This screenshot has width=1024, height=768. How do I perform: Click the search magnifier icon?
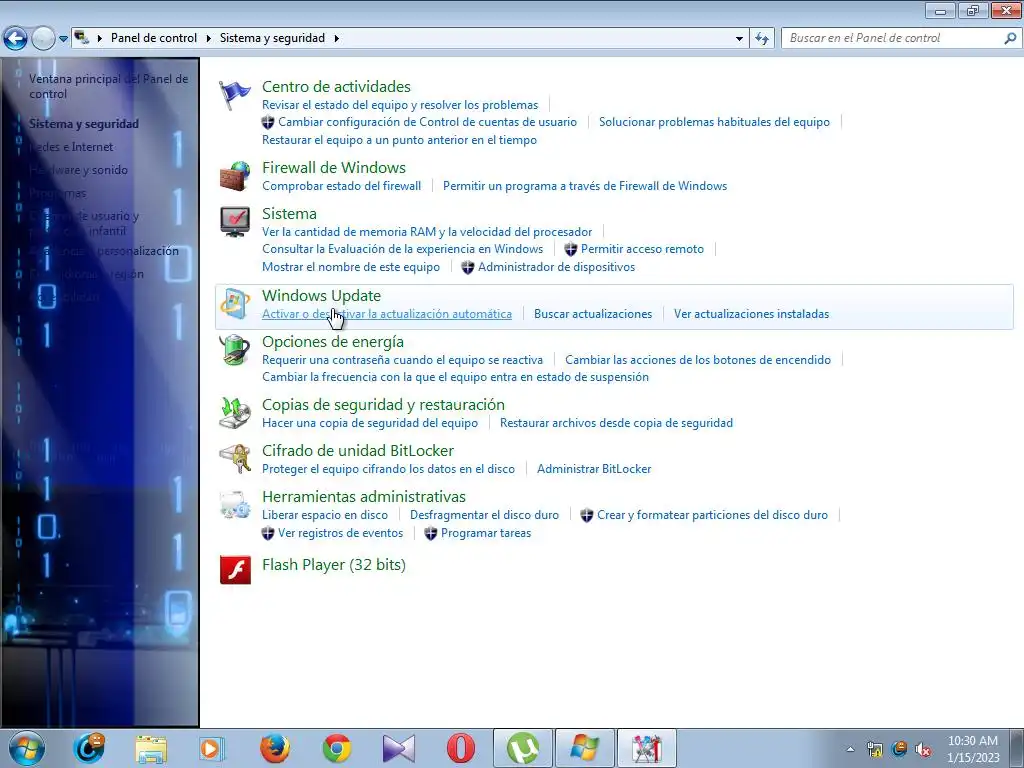1010,39
